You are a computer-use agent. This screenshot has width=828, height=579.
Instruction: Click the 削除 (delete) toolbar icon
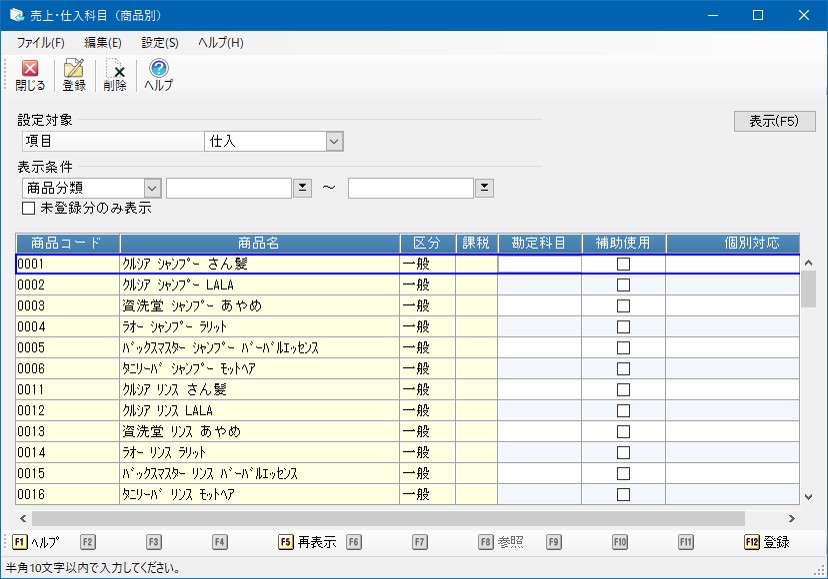[115, 75]
